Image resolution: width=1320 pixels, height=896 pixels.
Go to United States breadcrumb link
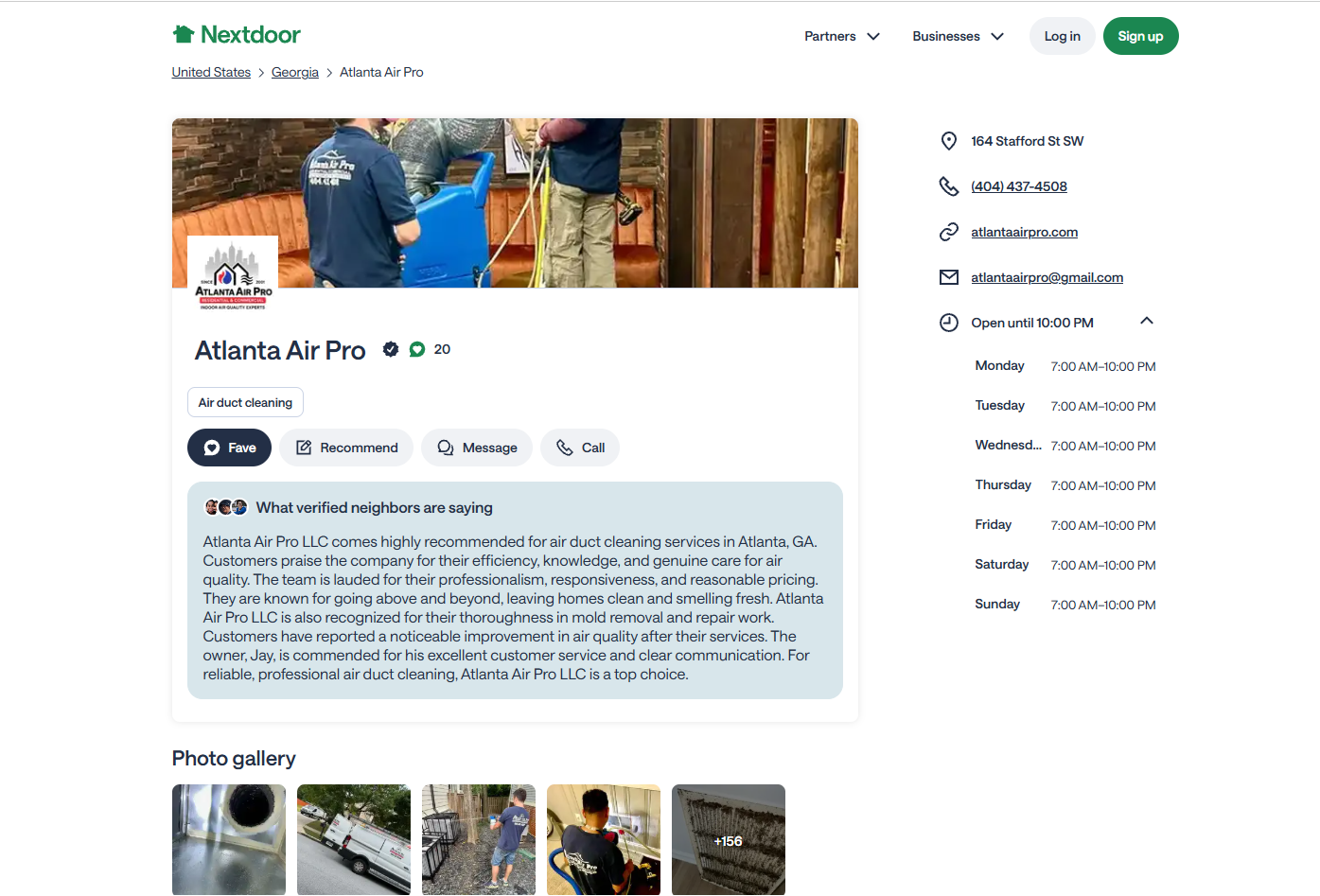point(211,72)
